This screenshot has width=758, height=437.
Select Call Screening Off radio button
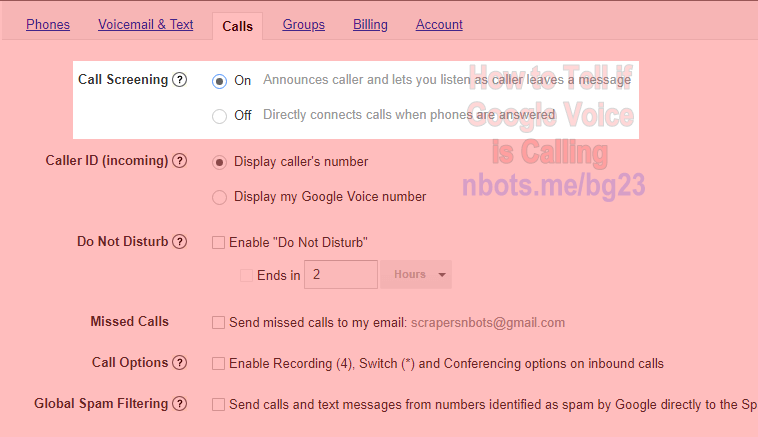(219, 116)
